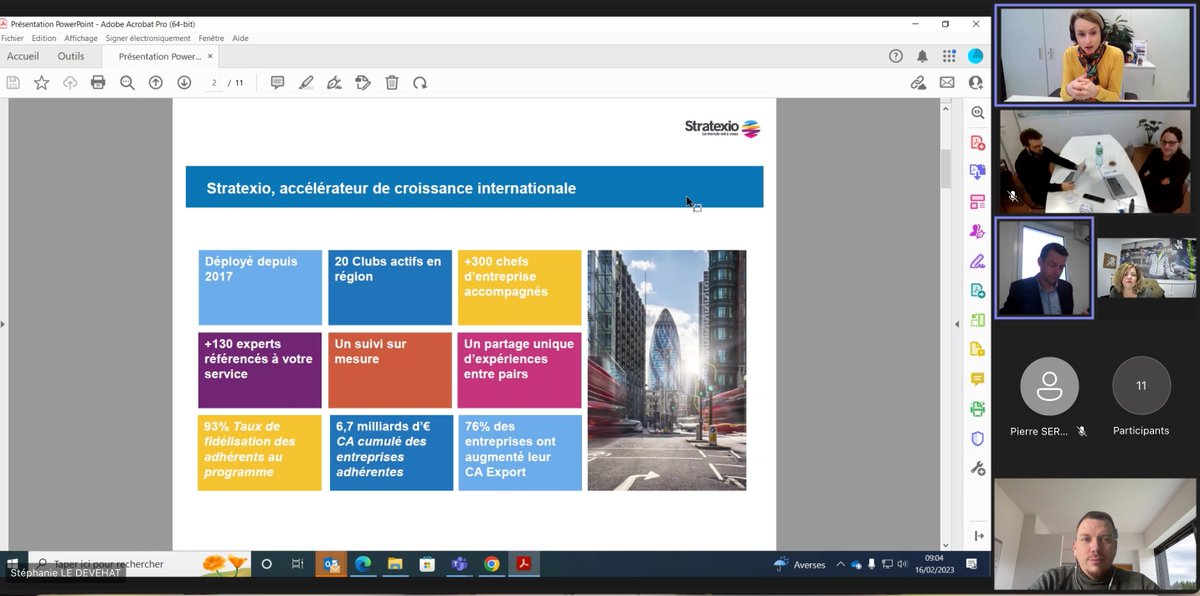The width and height of the screenshot is (1200, 596).
Task: Open the Edition menu
Action: 44,38
